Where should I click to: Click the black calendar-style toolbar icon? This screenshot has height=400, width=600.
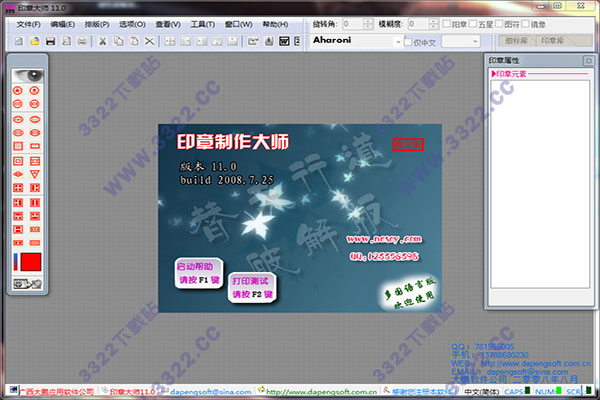pos(284,41)
